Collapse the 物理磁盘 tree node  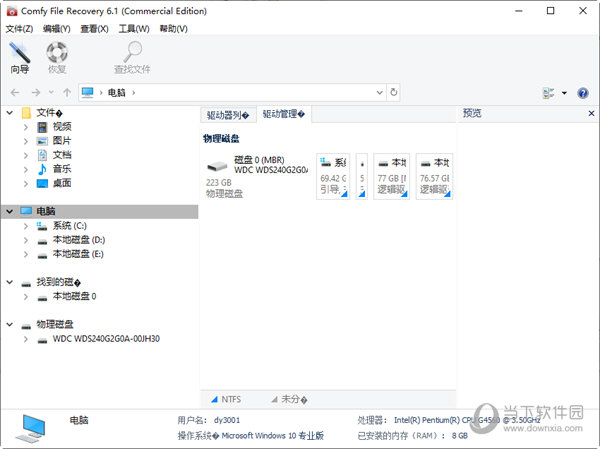pos(10,325)
